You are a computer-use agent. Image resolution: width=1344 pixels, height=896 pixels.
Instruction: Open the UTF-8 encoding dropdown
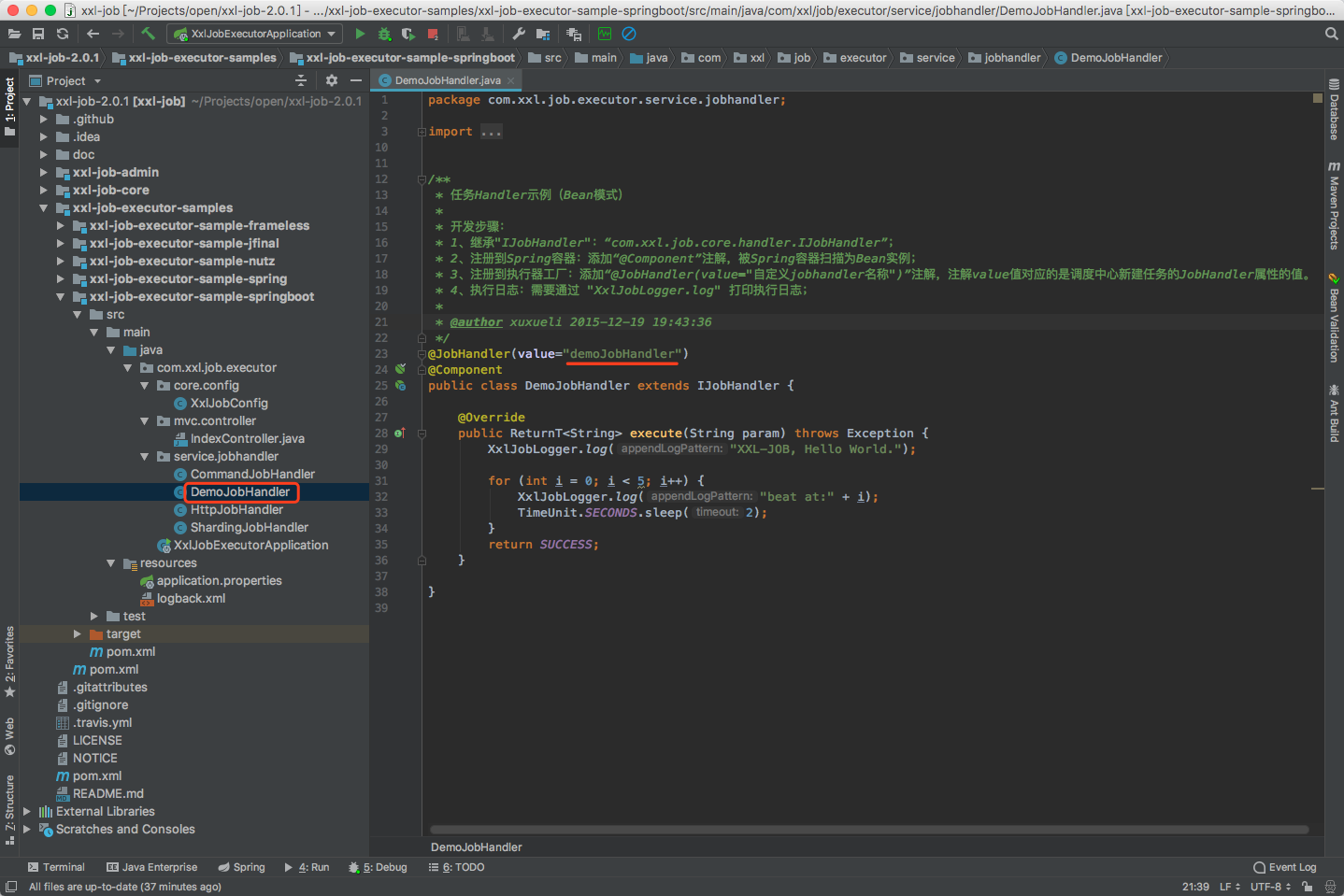coord(1271,887)
